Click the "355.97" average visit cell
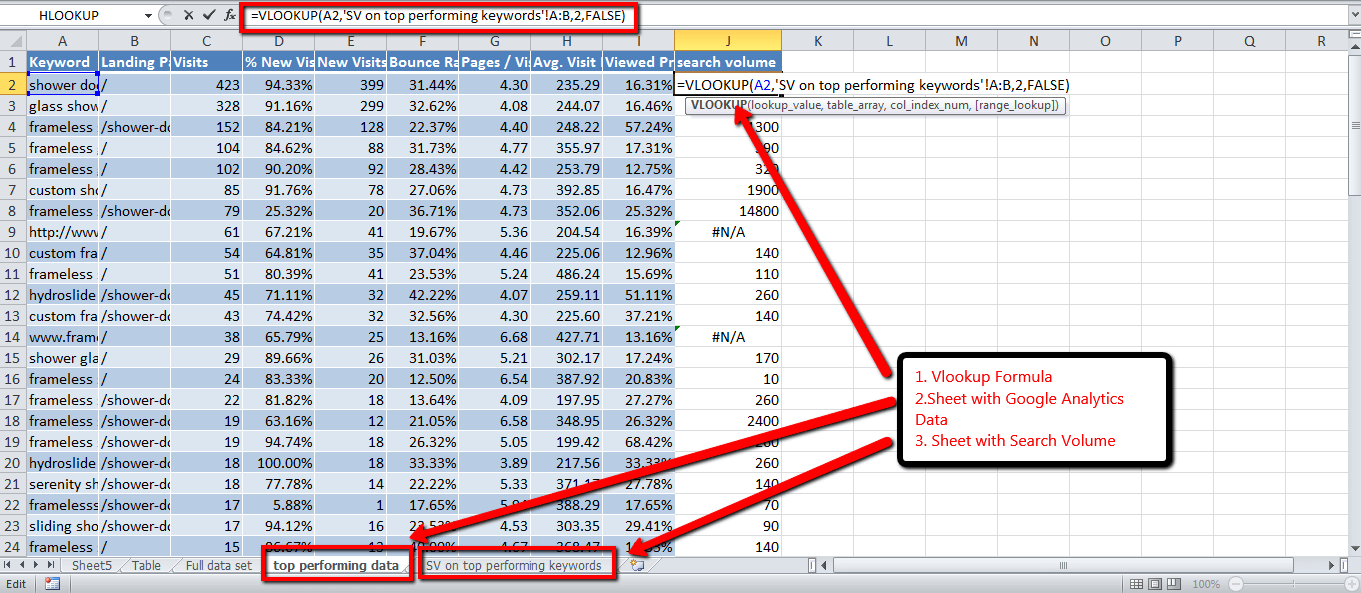Viewport: 1361px width, 593px height. 566,148
